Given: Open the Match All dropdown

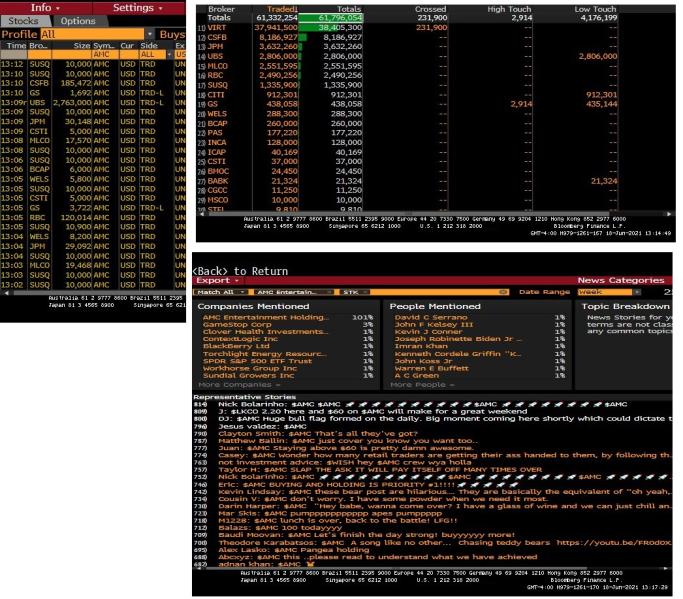Looking at the screenshot, I should tap(220, 292).
